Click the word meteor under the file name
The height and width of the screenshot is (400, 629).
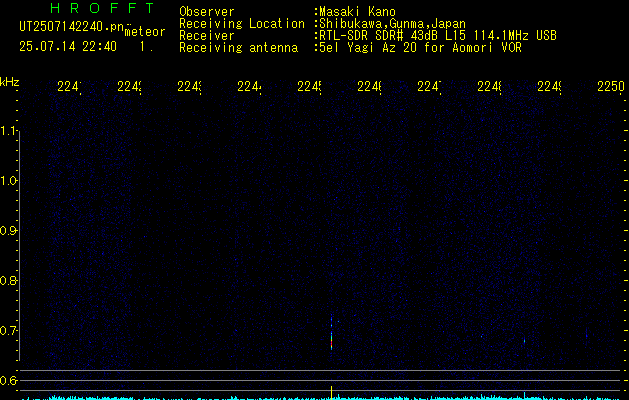[145, 32]
